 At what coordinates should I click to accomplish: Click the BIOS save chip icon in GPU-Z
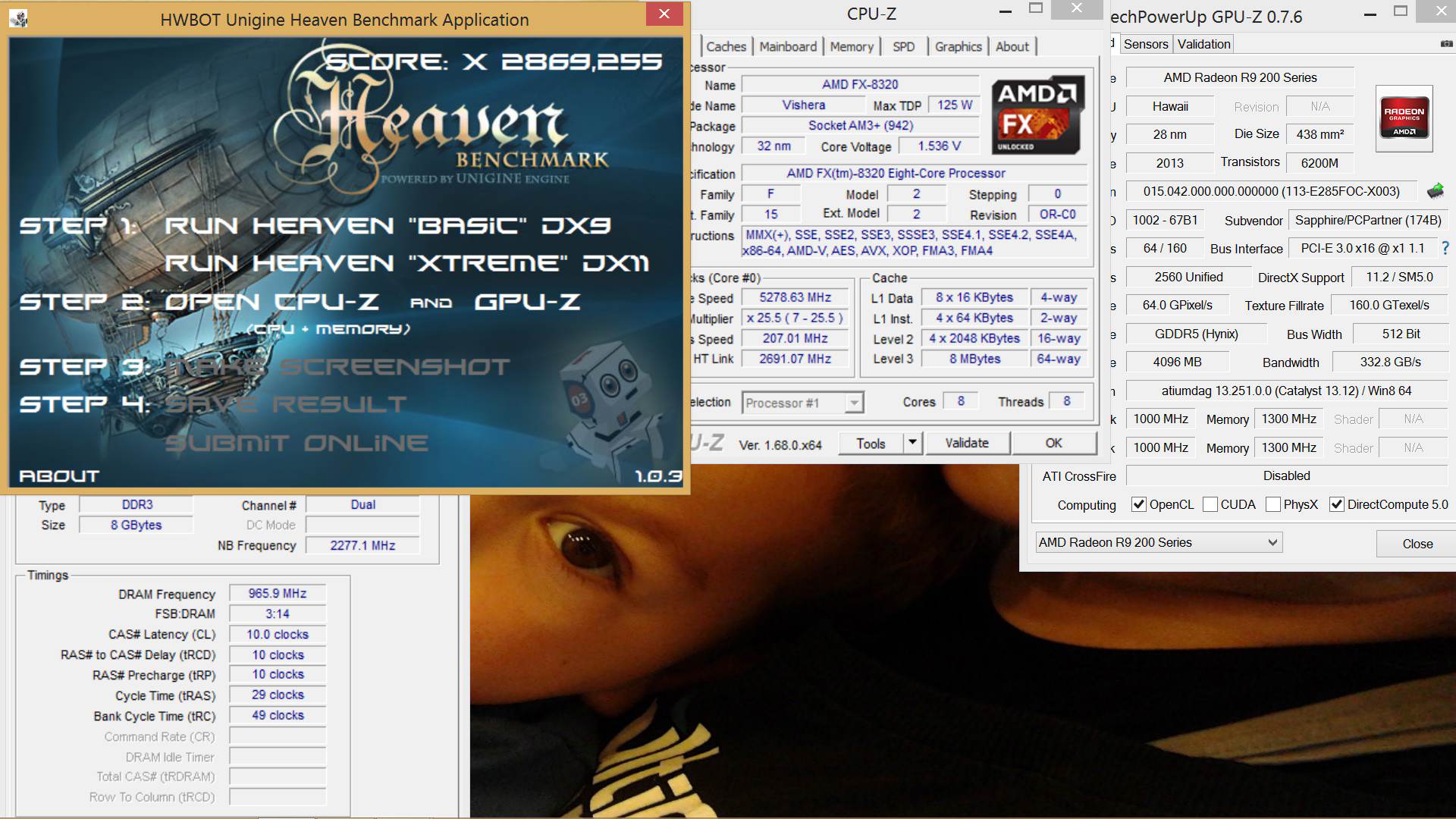[x=1435, y=190]
